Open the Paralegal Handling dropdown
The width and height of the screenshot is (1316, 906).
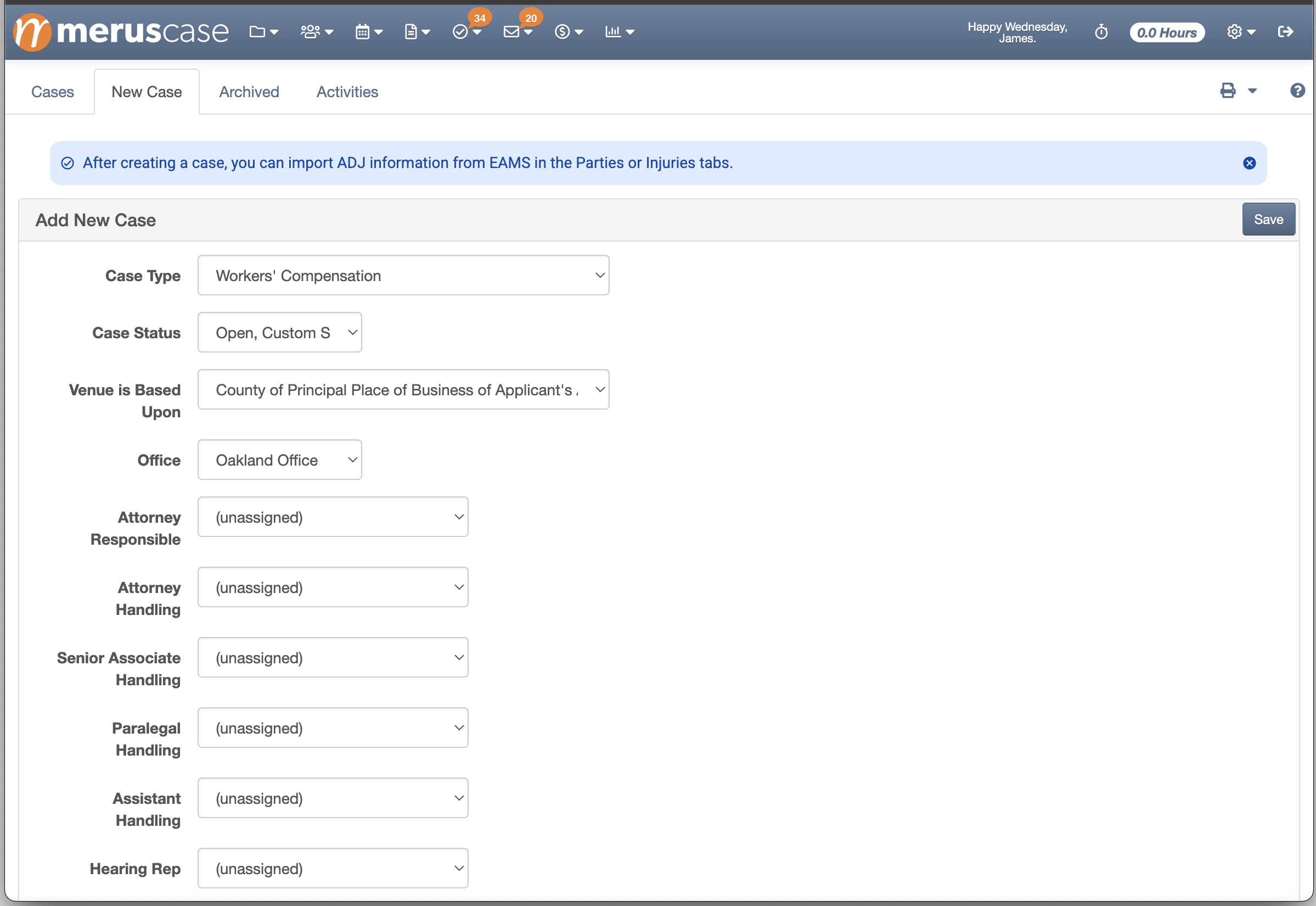click(x=333, y=728)
